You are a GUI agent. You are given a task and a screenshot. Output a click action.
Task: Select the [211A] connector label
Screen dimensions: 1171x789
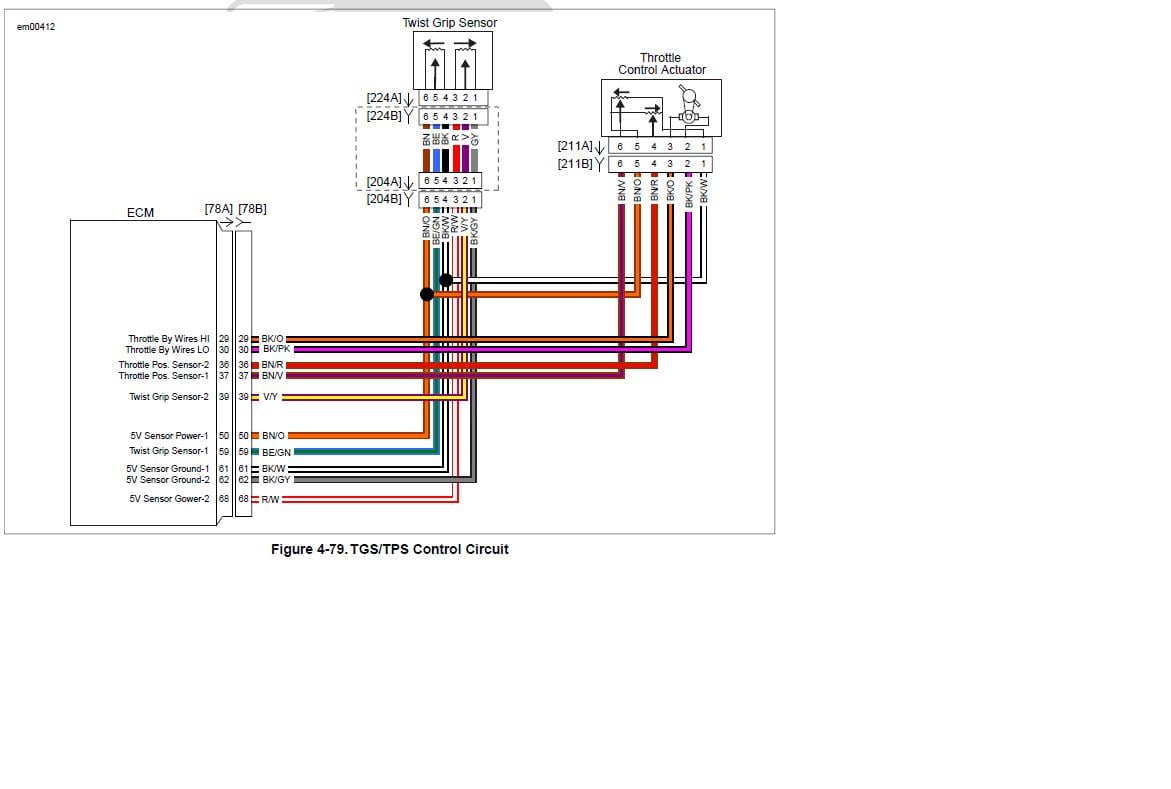tap(575, 146)
